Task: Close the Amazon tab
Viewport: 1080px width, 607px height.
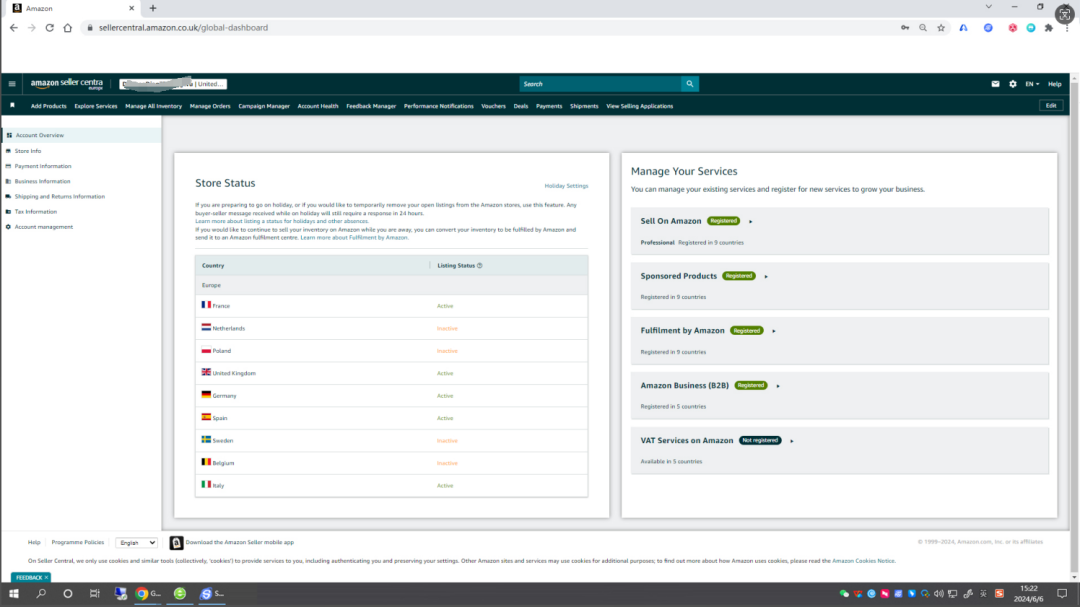Action: [x=132, y=8]
